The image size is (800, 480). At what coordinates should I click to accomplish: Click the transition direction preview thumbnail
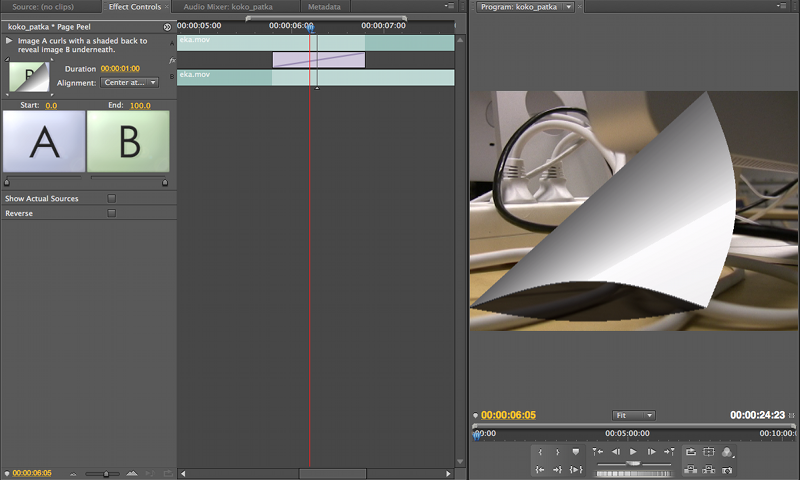point(30,77)
